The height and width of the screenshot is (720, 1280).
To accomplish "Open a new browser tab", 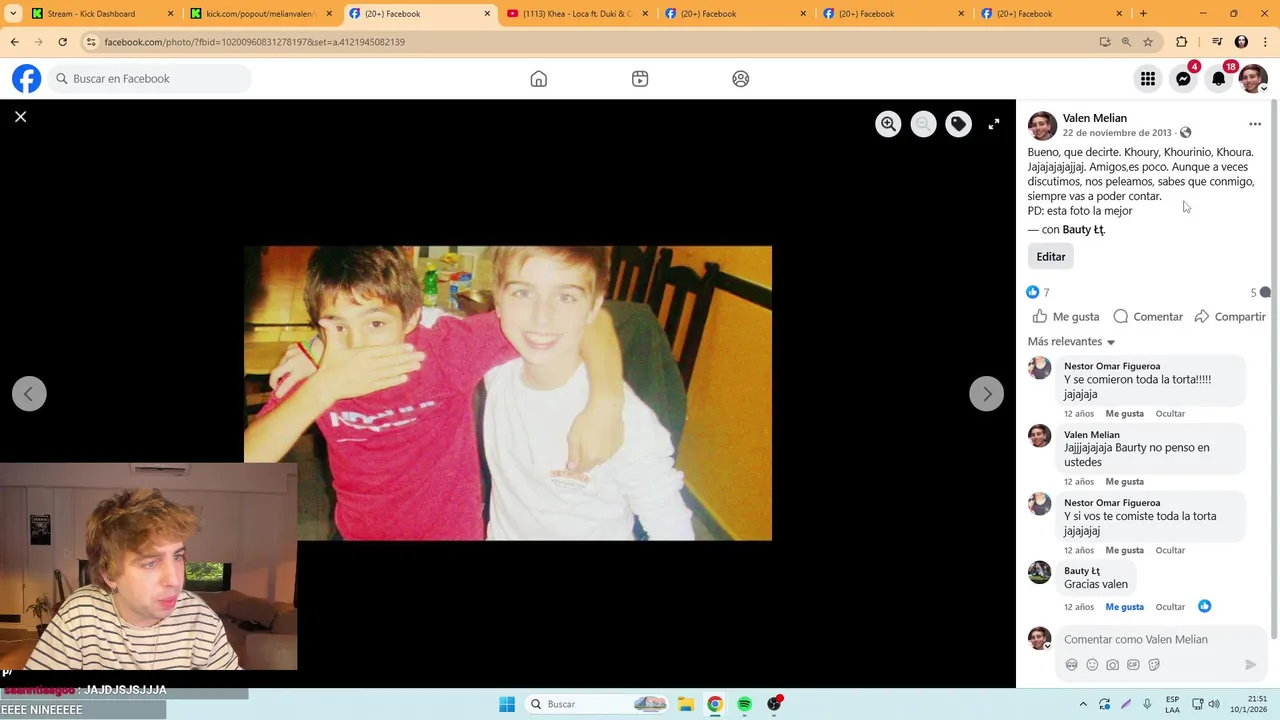I will point(1143,14).
